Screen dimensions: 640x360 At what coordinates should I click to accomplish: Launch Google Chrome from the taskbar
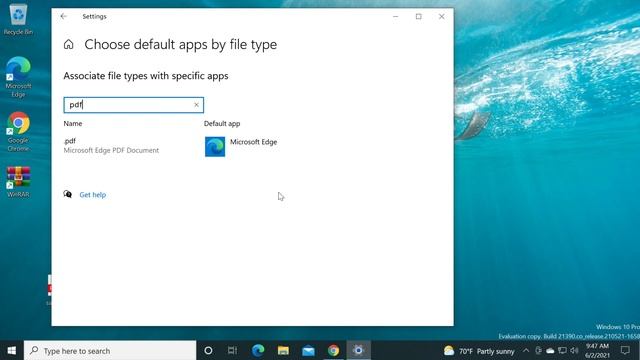[x=333, y=351]
